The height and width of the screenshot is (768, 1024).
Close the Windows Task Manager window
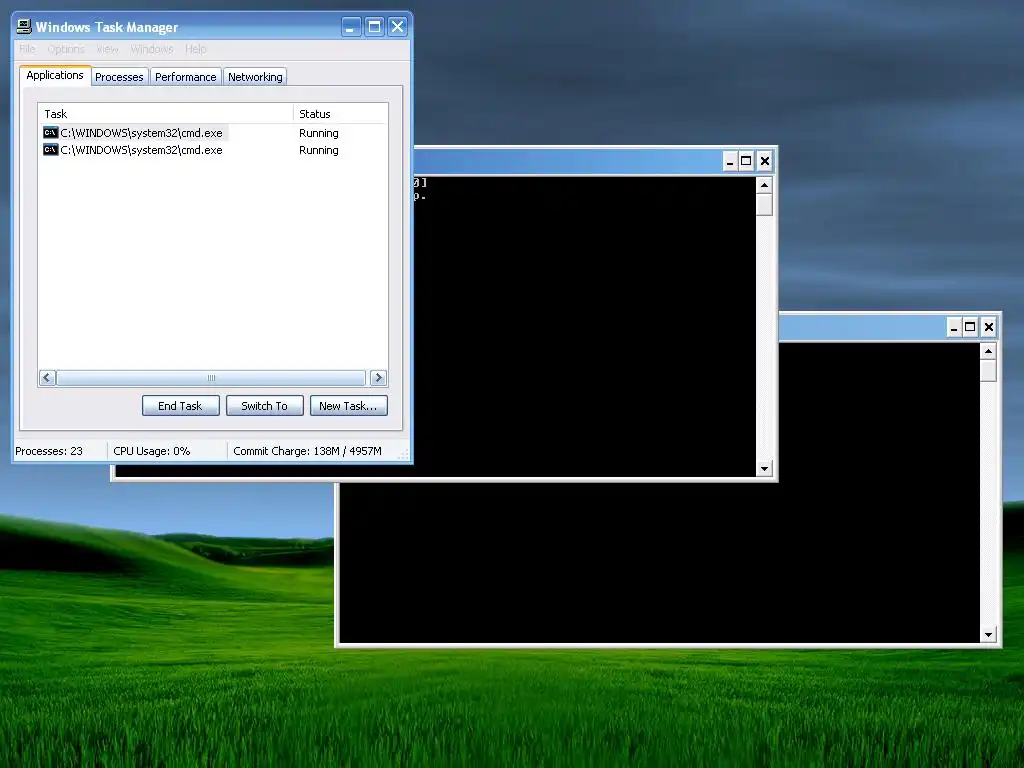pyautogui.click(x=397, y=26)
